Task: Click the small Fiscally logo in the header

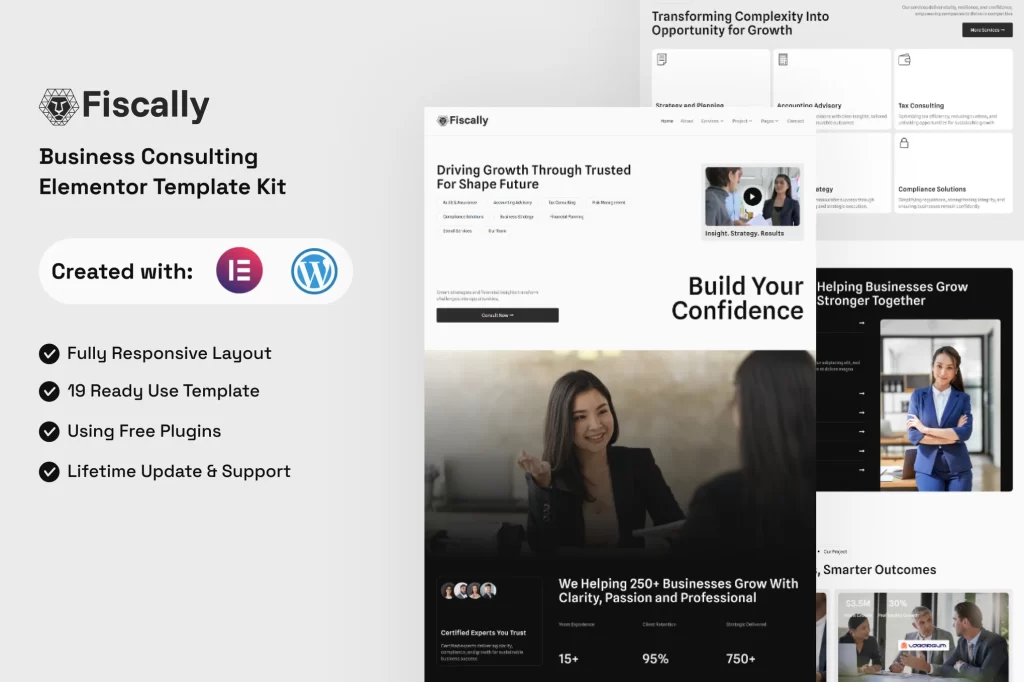Action: point(462,120)
